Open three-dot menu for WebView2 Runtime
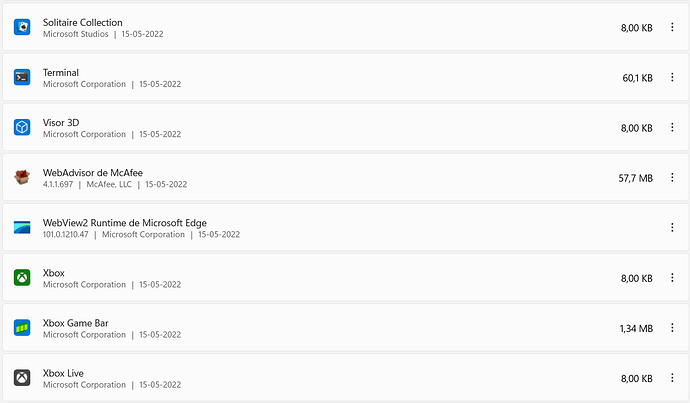 672,227
